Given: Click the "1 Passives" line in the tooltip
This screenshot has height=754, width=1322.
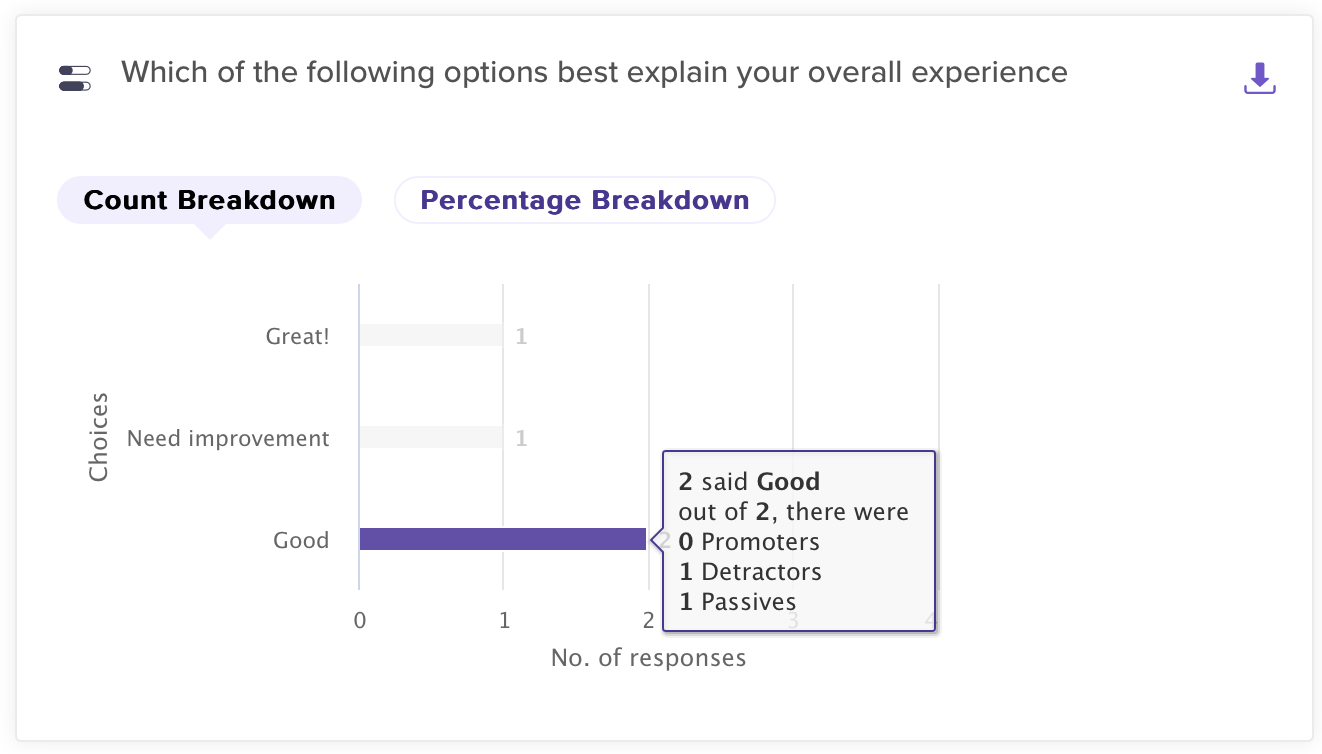Looking at the screenshot, I should [x=738, y=602].
